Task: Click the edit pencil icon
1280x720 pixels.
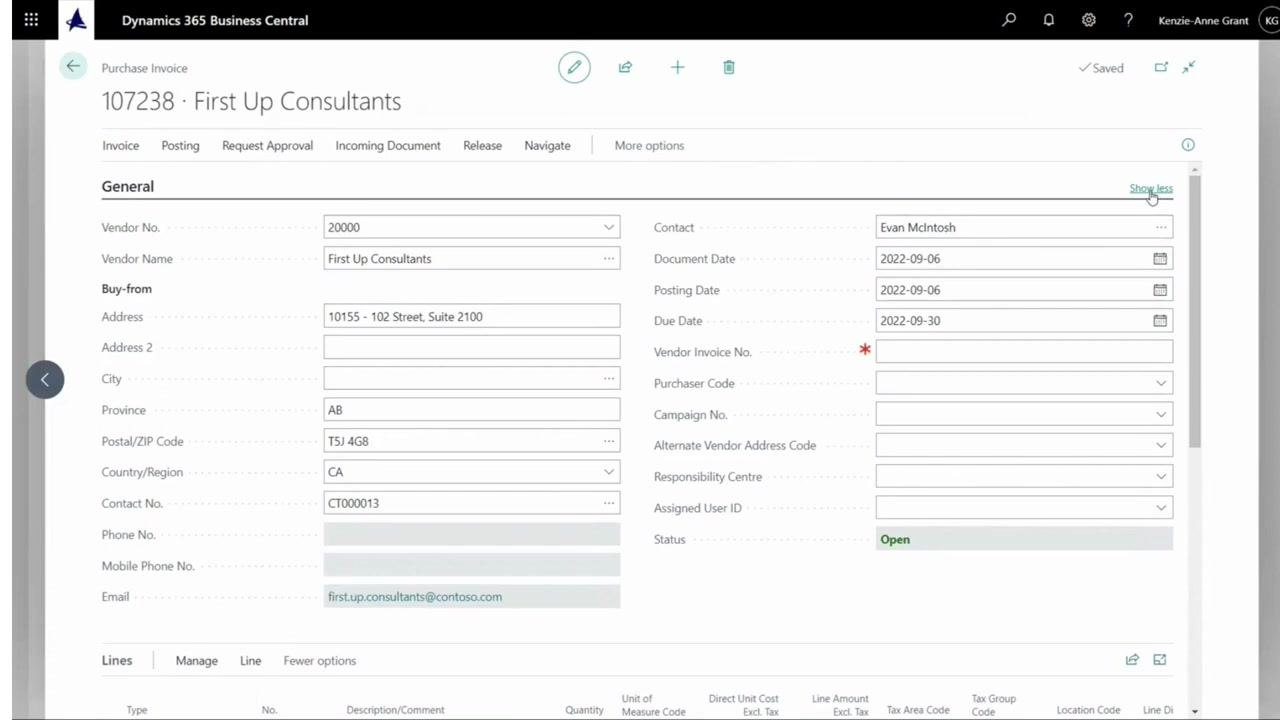Action: 574,67
